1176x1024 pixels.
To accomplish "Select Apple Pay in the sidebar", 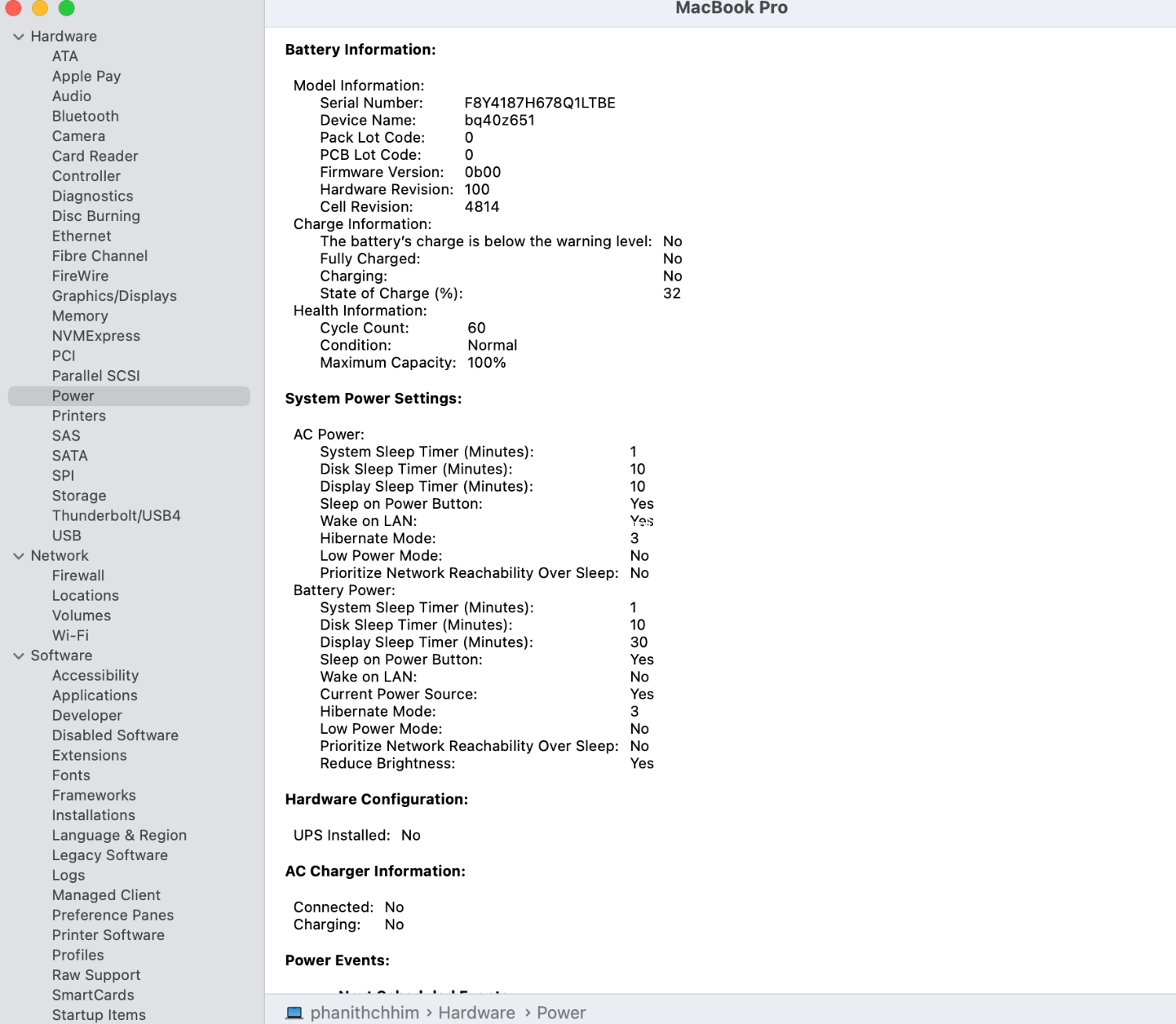I will [x=86, y=76].
